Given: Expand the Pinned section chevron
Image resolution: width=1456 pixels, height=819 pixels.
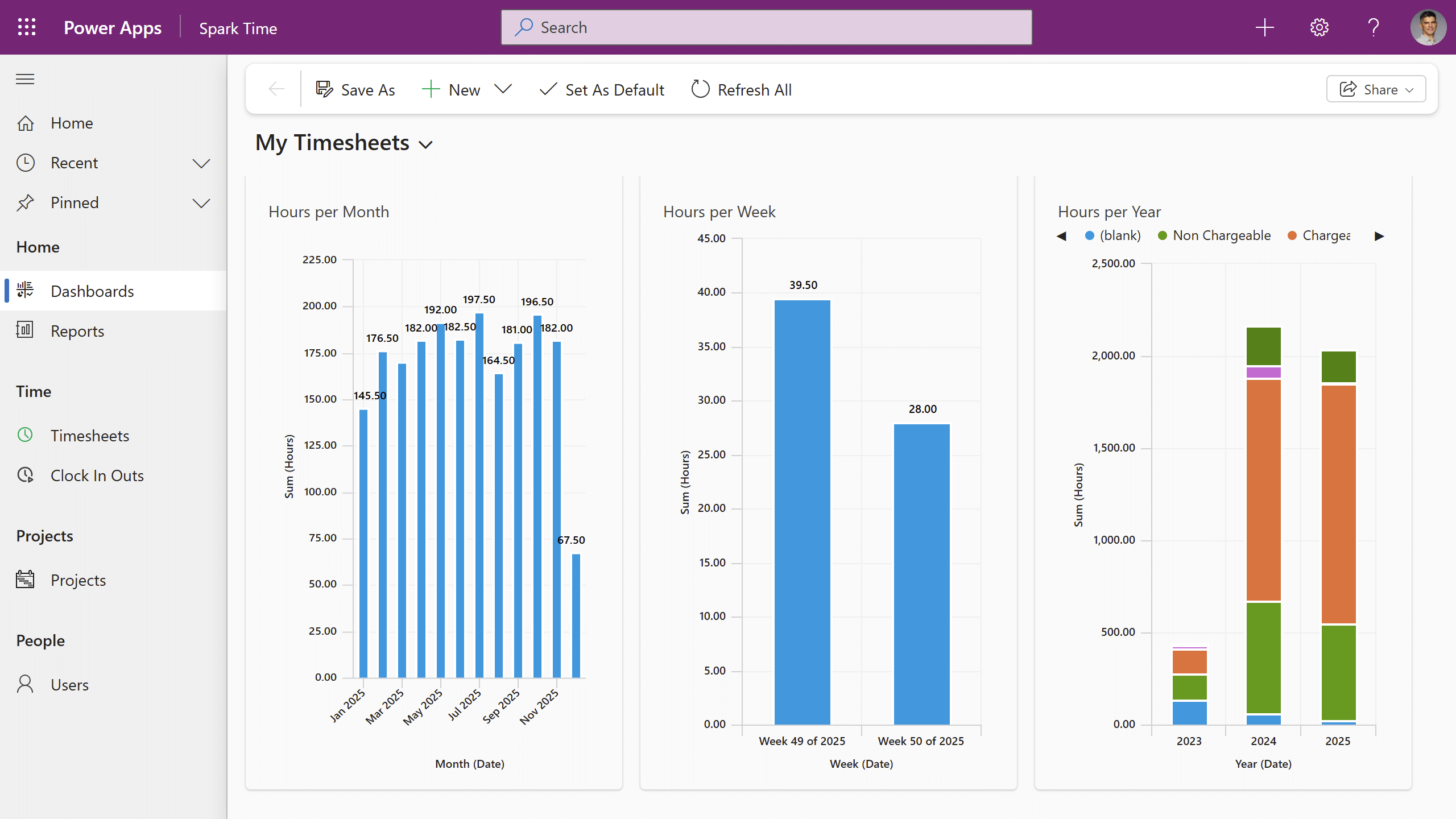Looking at the screenshot, I should (x=201, y=203).
